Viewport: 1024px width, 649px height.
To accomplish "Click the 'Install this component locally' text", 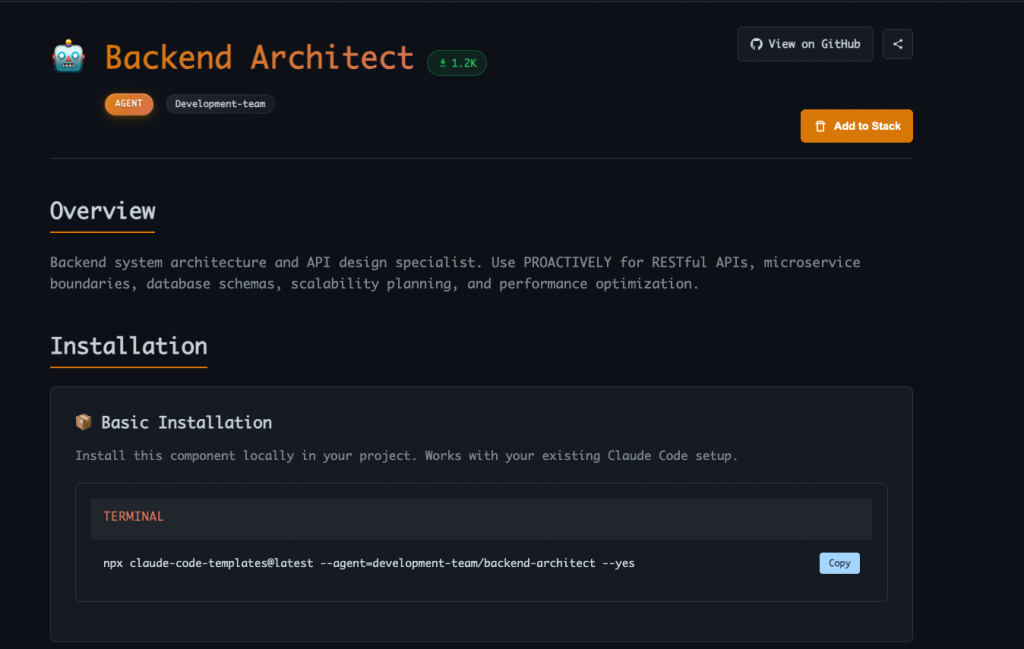I will click(x=406, y=456).
